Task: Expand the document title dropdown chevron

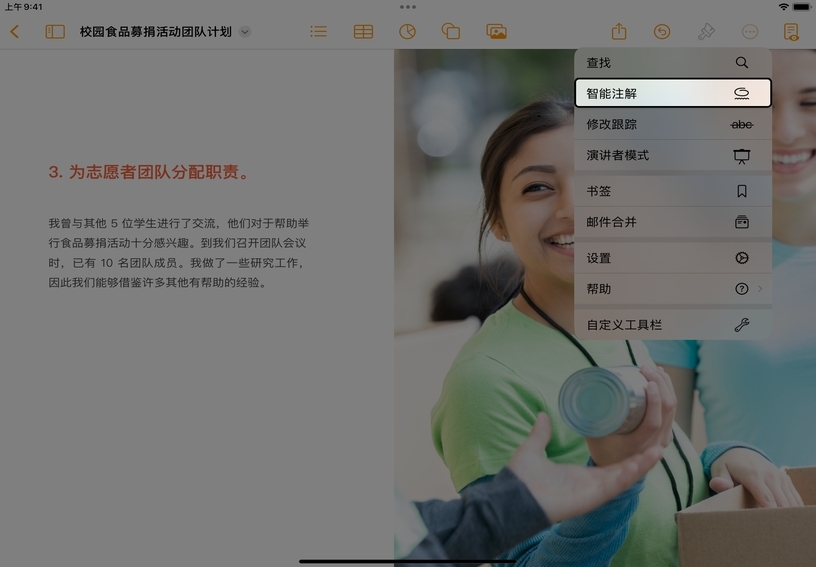Action: coord(245,32)
